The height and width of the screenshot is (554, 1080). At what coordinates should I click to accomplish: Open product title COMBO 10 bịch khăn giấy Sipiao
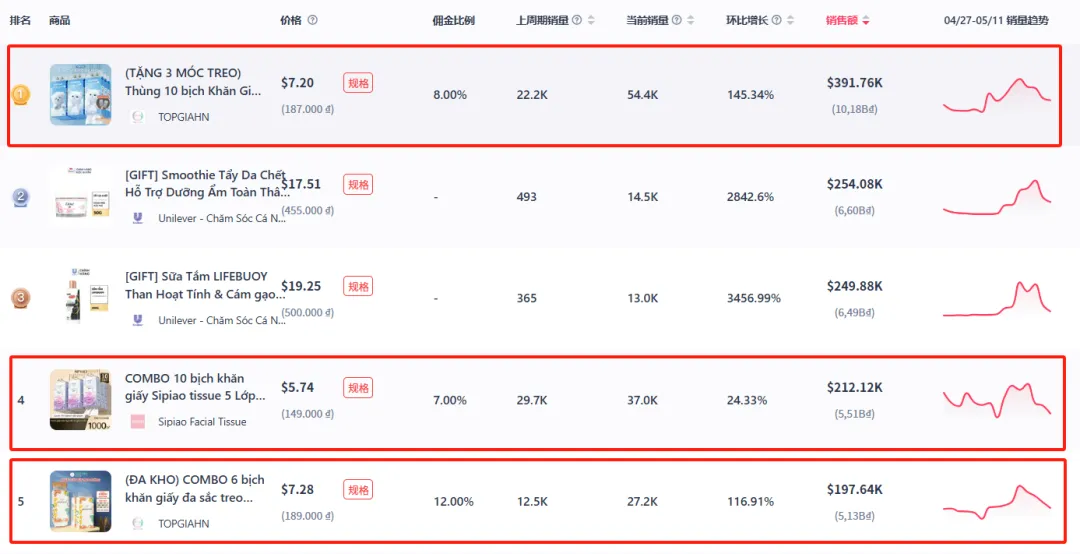(x=195, y=387)
